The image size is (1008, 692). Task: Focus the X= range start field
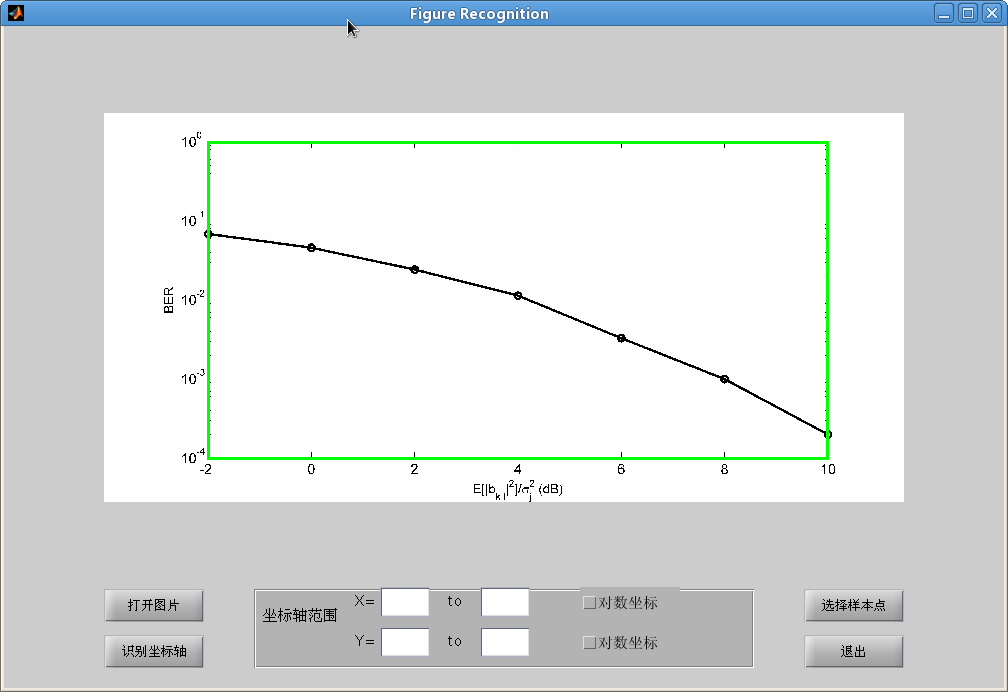(x=405, y=602)
